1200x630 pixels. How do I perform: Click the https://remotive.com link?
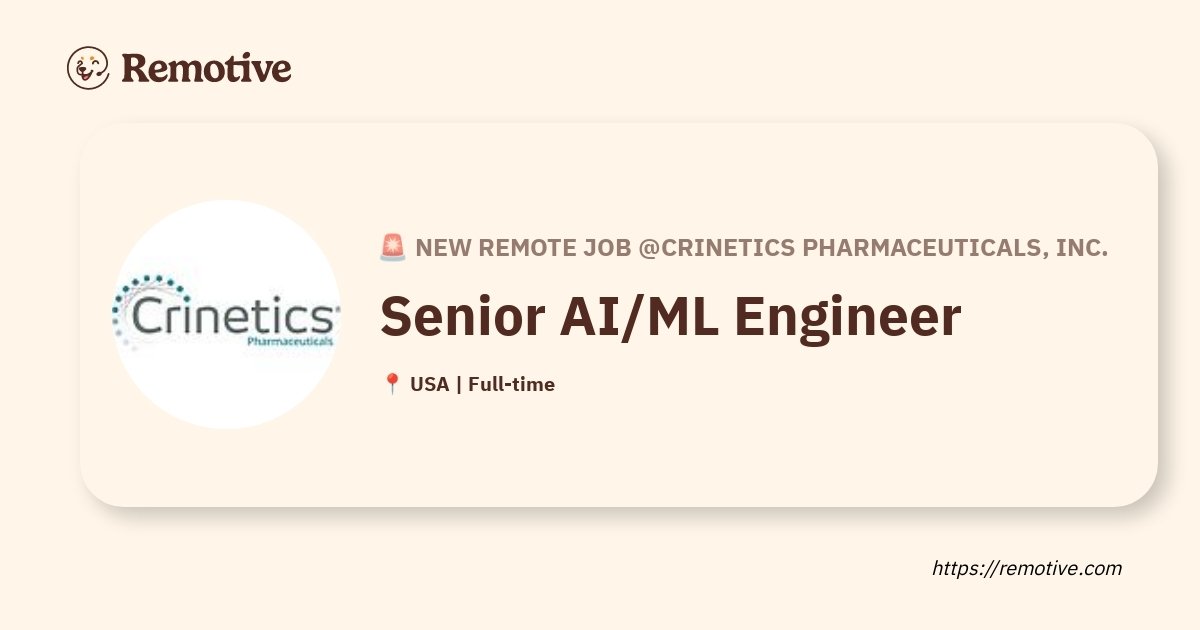[x=1026, y=568]
